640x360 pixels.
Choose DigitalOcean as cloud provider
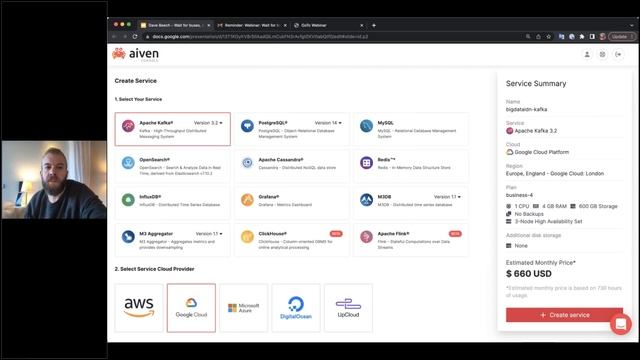pos(296,308)
